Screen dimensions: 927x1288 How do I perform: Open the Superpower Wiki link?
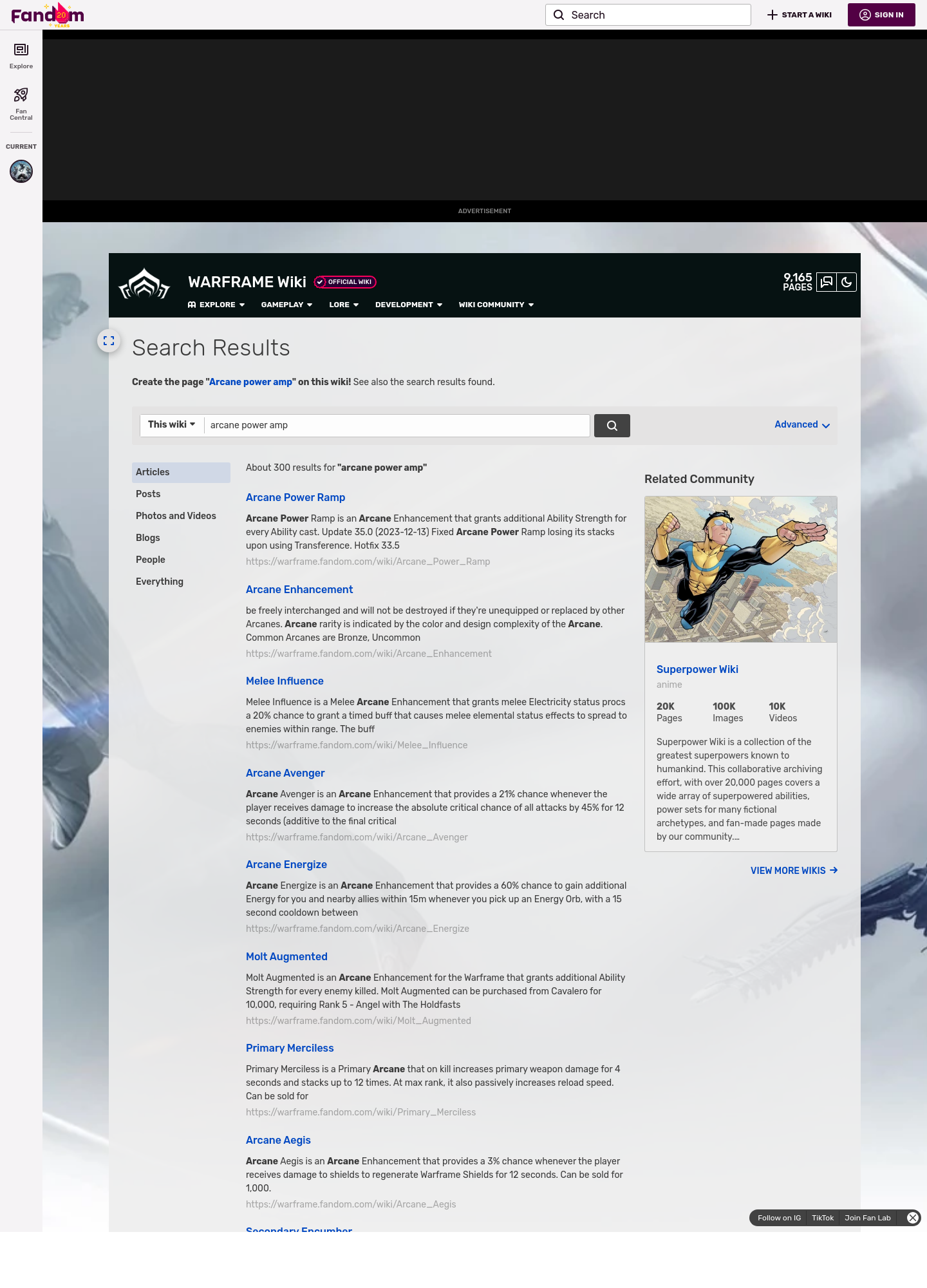point(697,669)
